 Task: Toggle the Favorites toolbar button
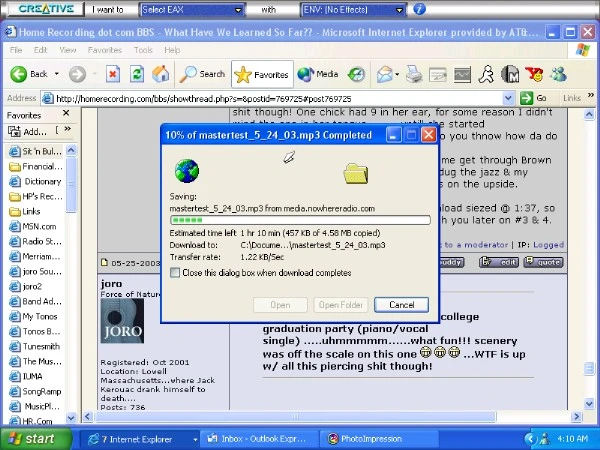pos(262,75)
